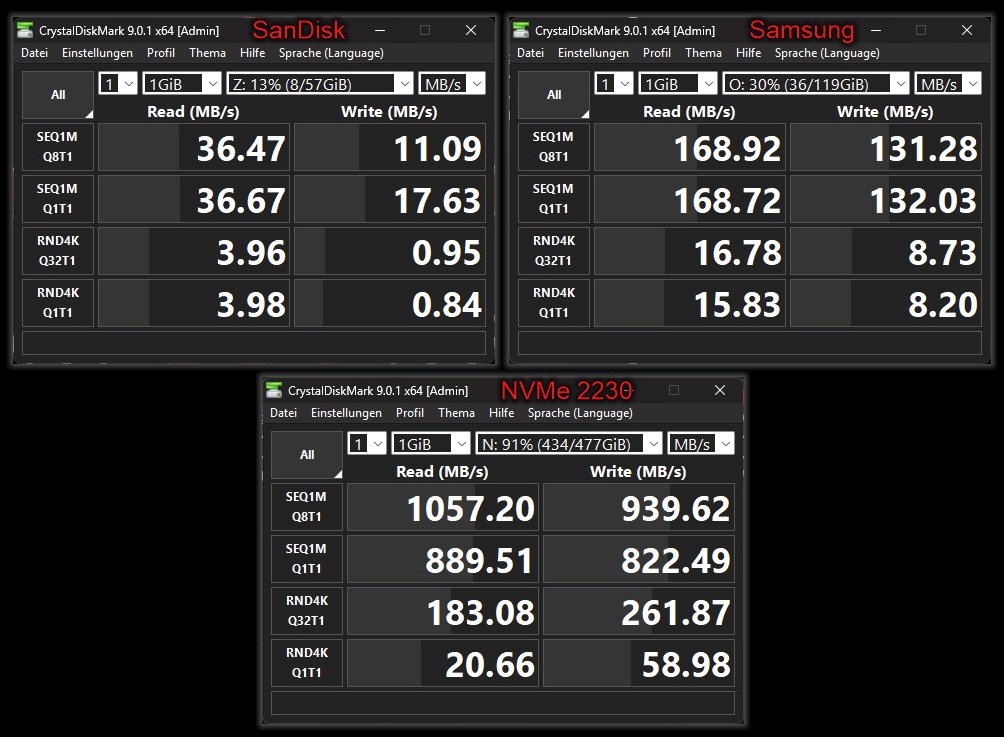Click the 36.47 read result in SanDisk window
This screenshot has height=737, width=1004.
pyautogui.click(x=194, y=147)
